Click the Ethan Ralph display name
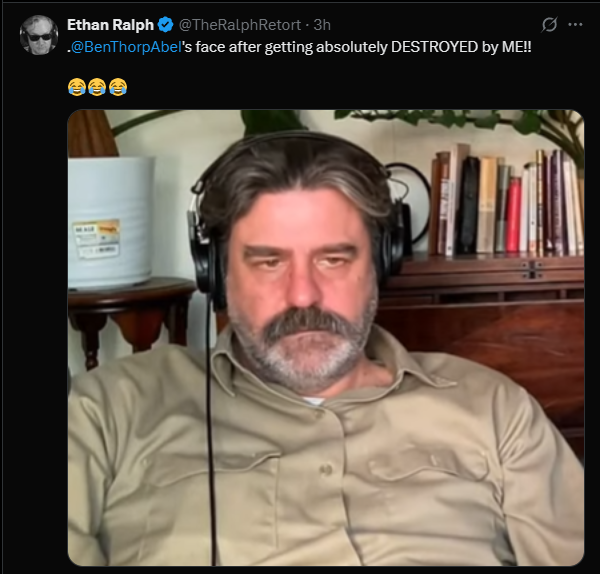 click(110, 25)
